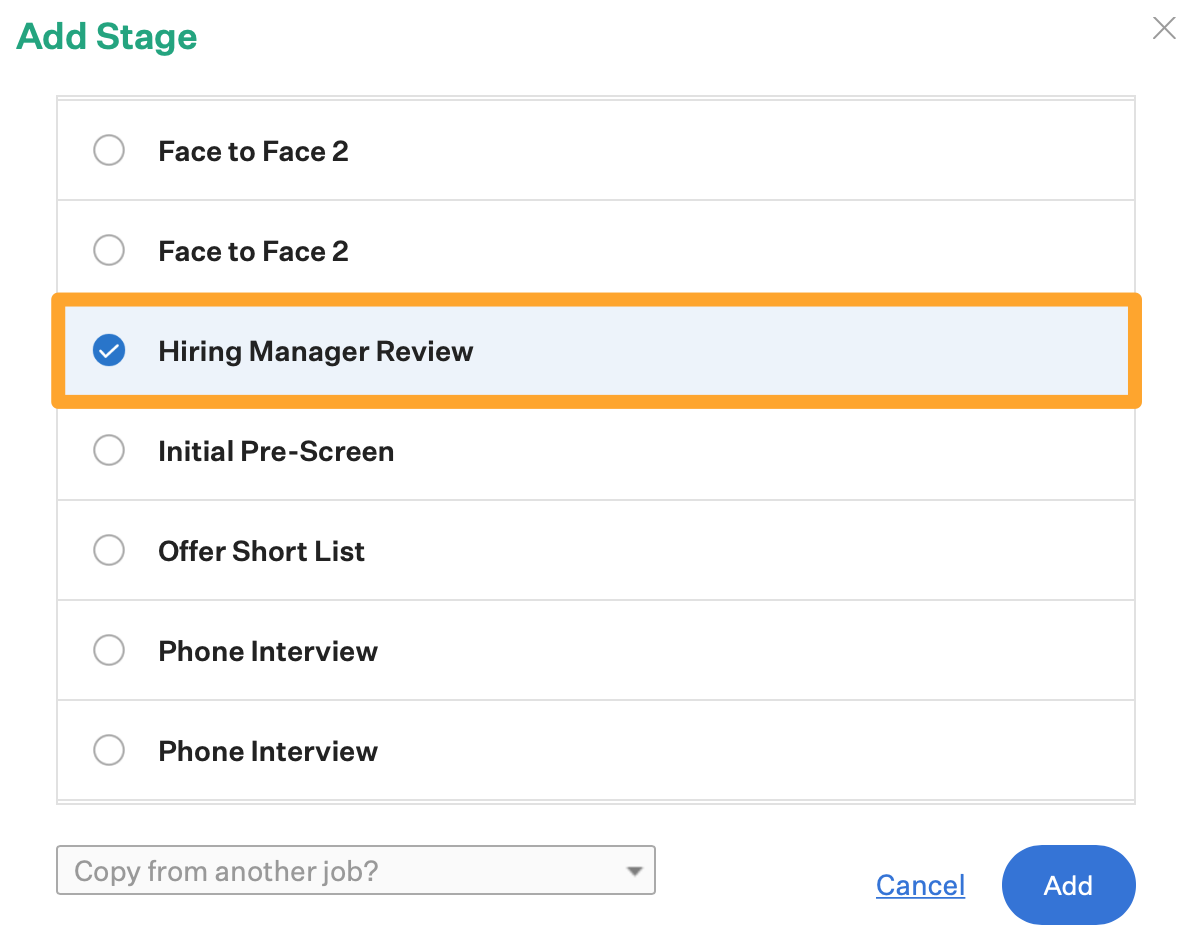
Task: Select the Initial Pre-Screen radio button
Action: [109, 451]
